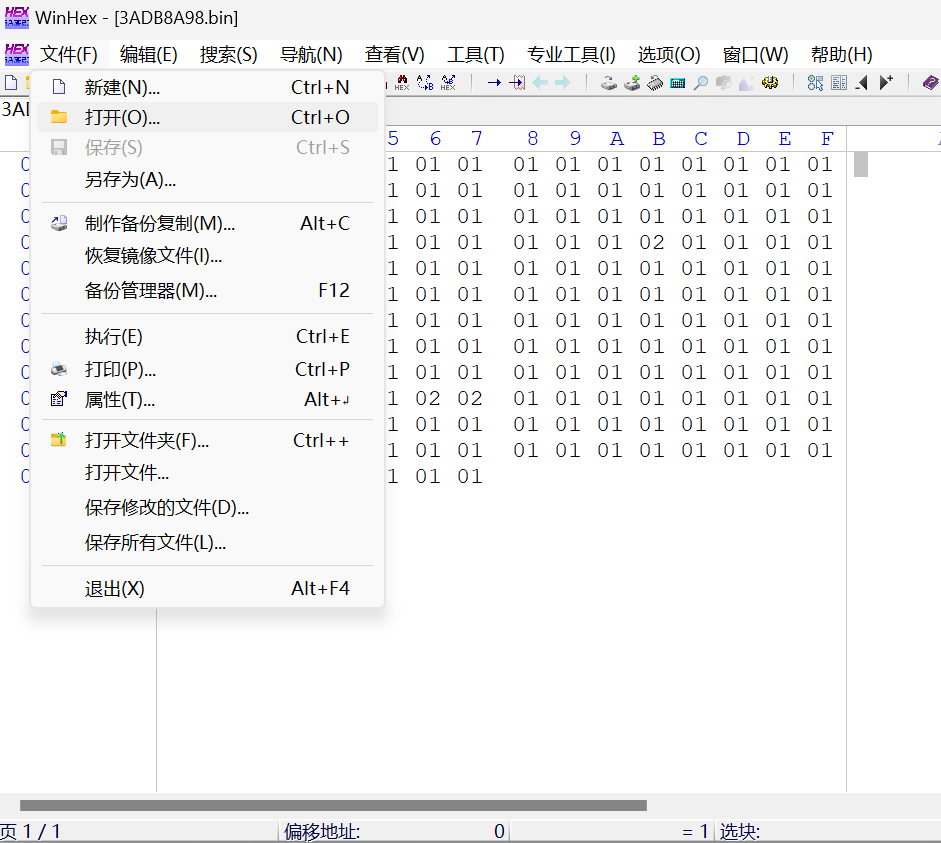Choose 属性(T)... menu item

[x=120, y=400]
